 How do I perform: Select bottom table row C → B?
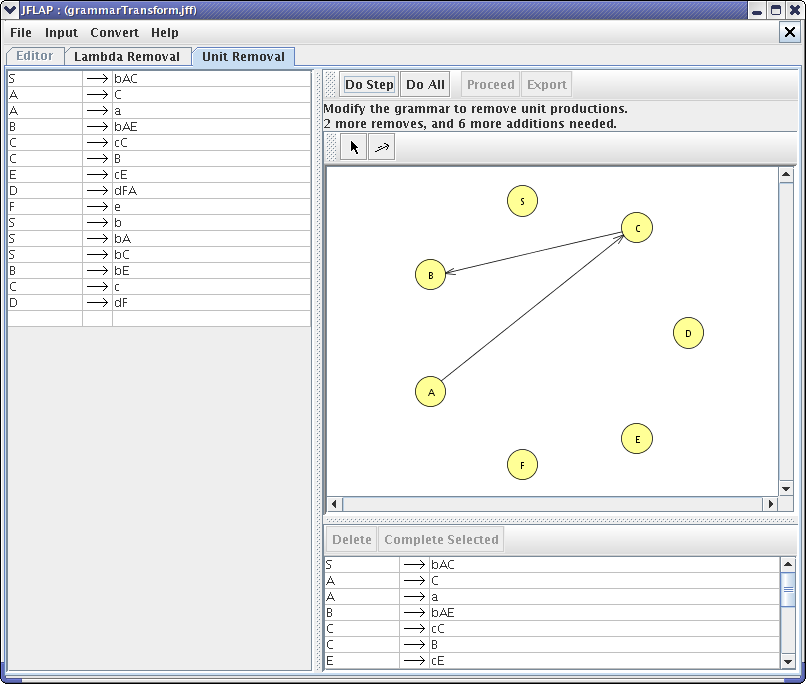tap(553, 644)
